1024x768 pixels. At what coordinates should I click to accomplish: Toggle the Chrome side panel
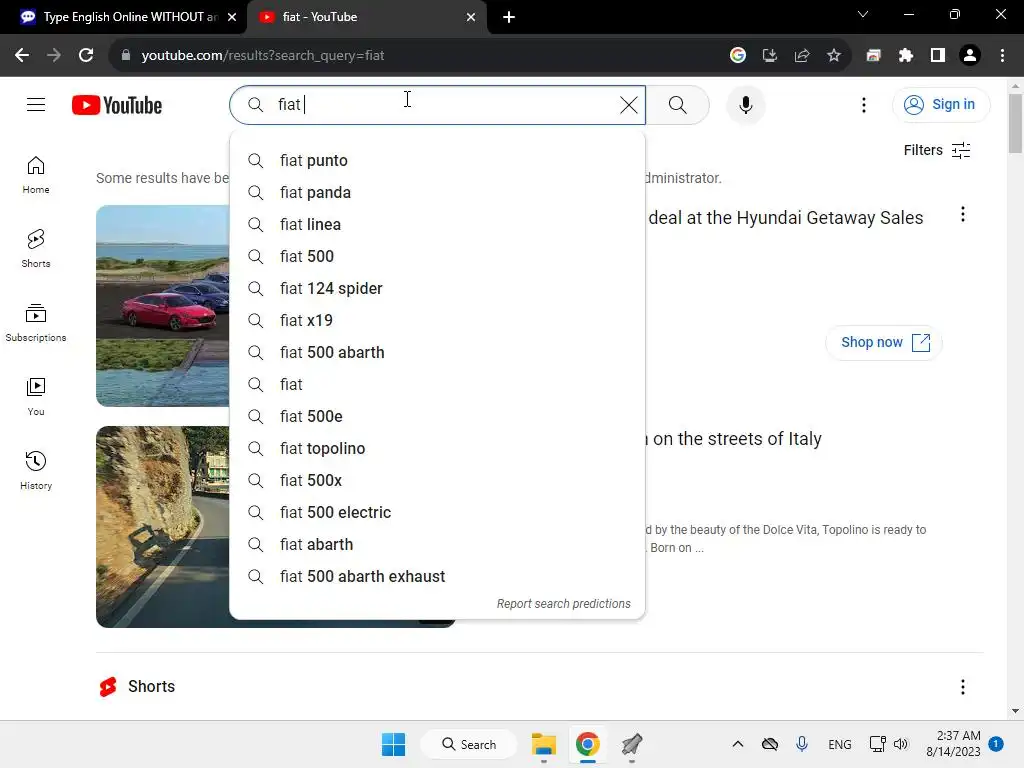coord(938,56)
